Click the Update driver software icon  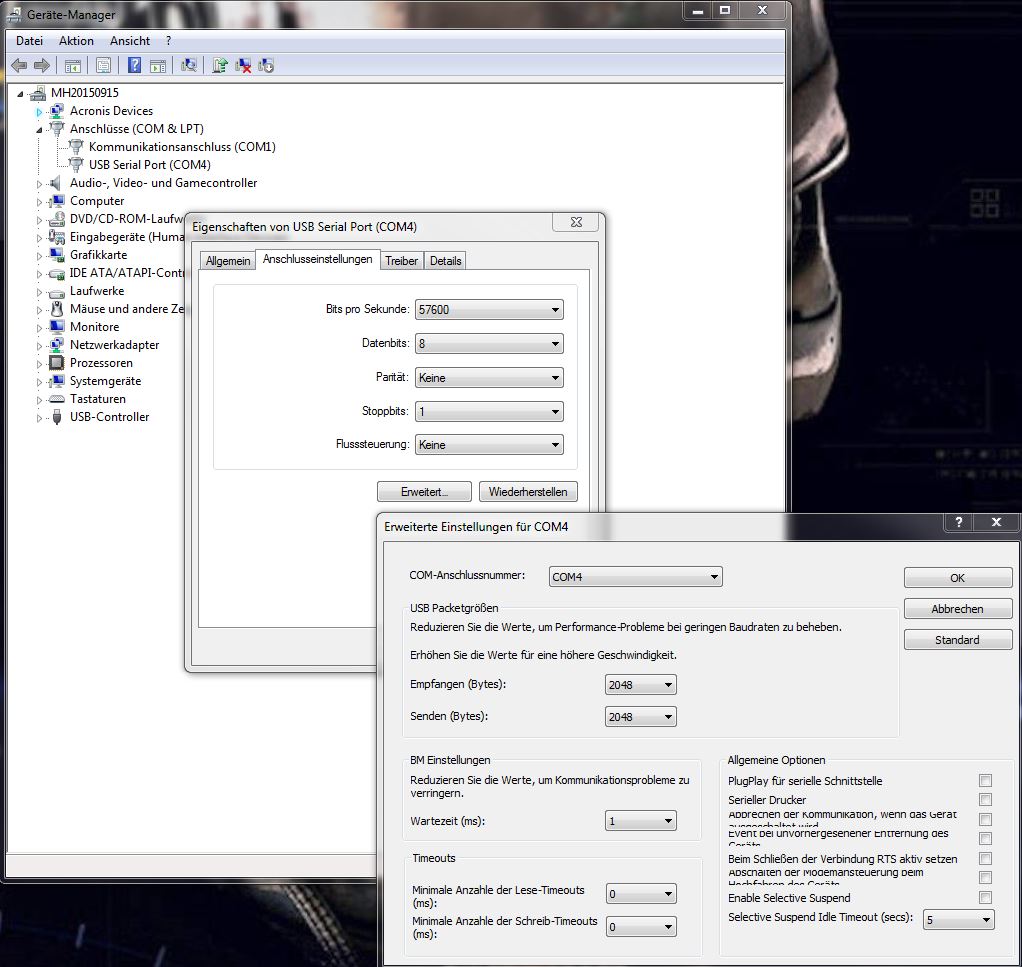[x=220, y=66]
